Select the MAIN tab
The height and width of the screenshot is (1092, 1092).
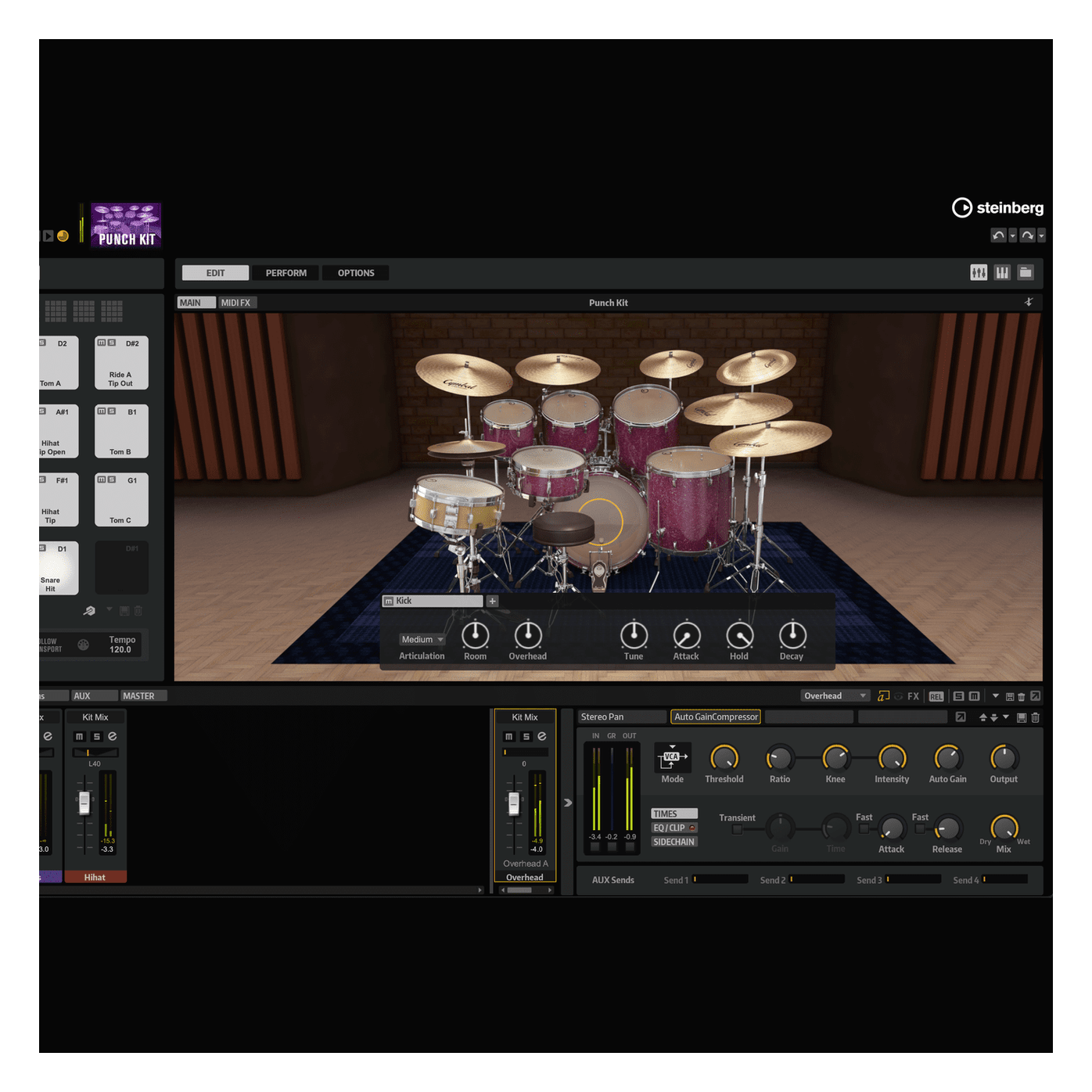tap(196, 303)
